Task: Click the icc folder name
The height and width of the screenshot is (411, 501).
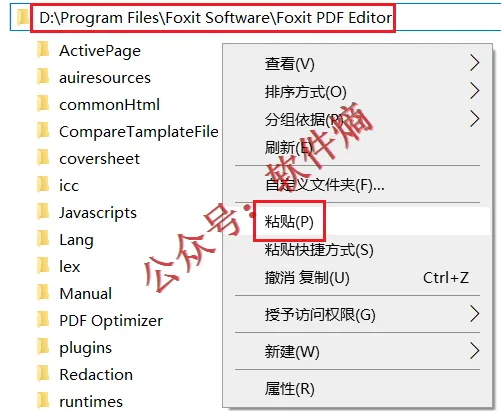Action: pos(69,185)
